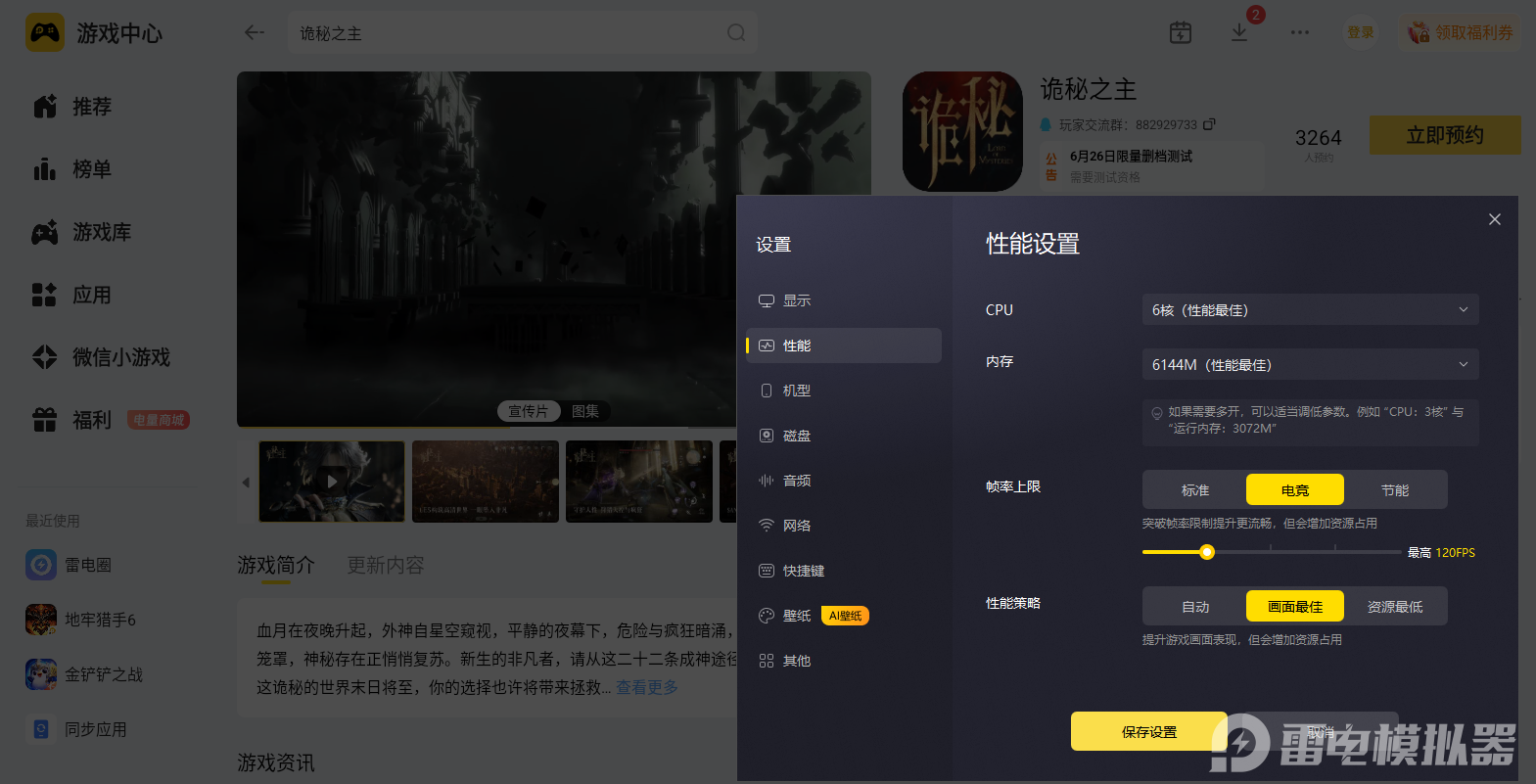This screenshot has width=1536, height=784.
Task: Open the three-dot more menu
Action: (x=1300, y=32)
